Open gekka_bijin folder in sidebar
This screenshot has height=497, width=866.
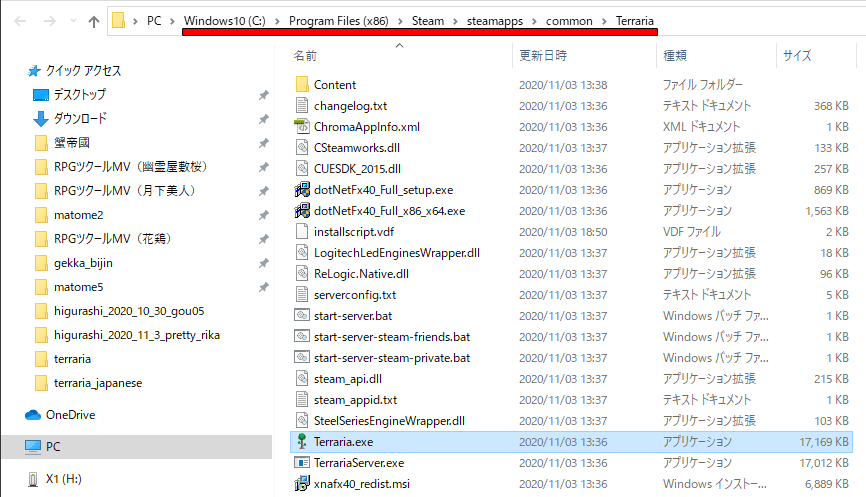tap(83, 263)
